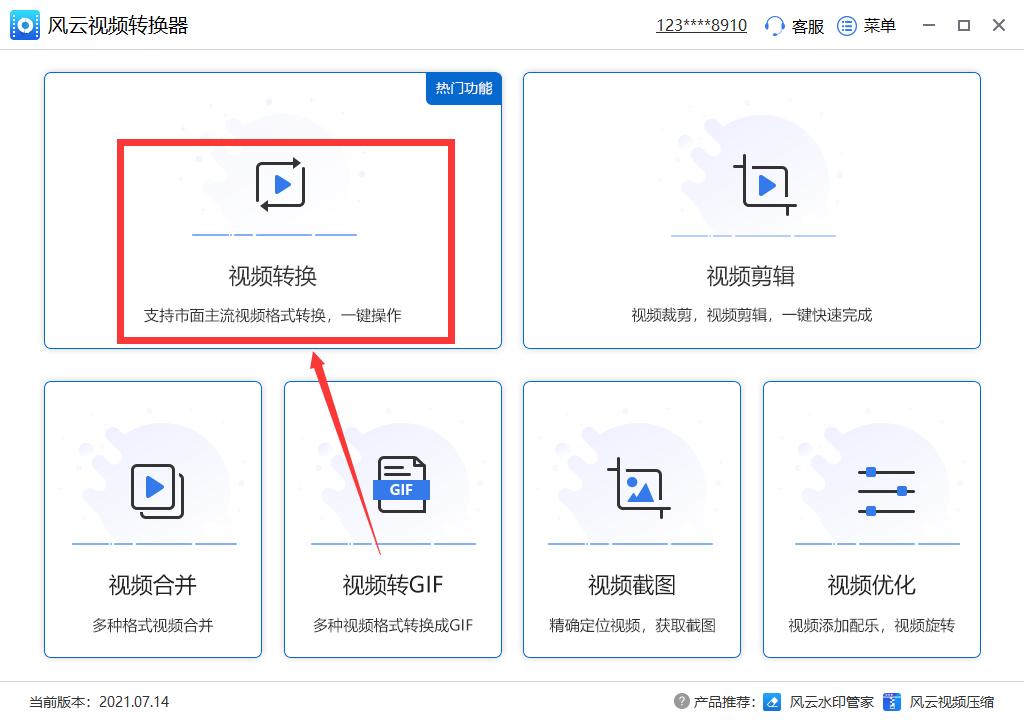Click the 风云视频转换器 app logo
The height and width of the screenshot is (720, 1024).
(x=24, y=24)
